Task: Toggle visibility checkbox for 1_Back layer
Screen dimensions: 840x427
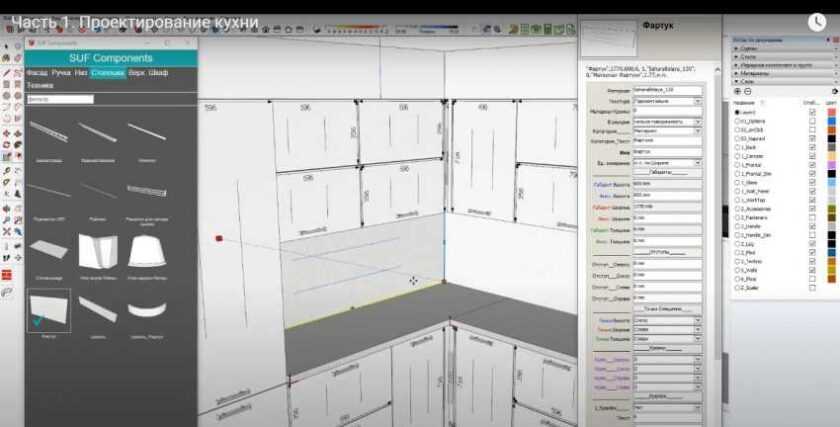Action: [811, 146]
